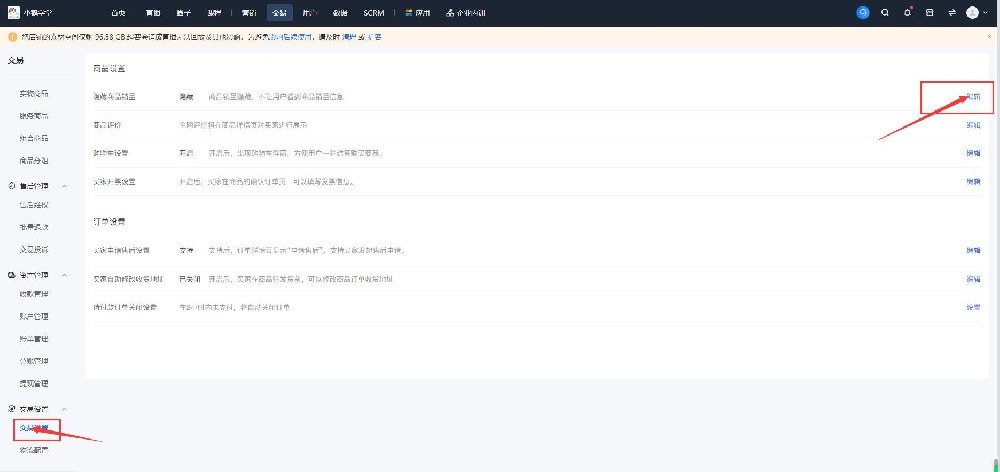Screen dimensions: 1000x472
Task: Select the active 交易 top navigation tab
Action: coord(279,13)
